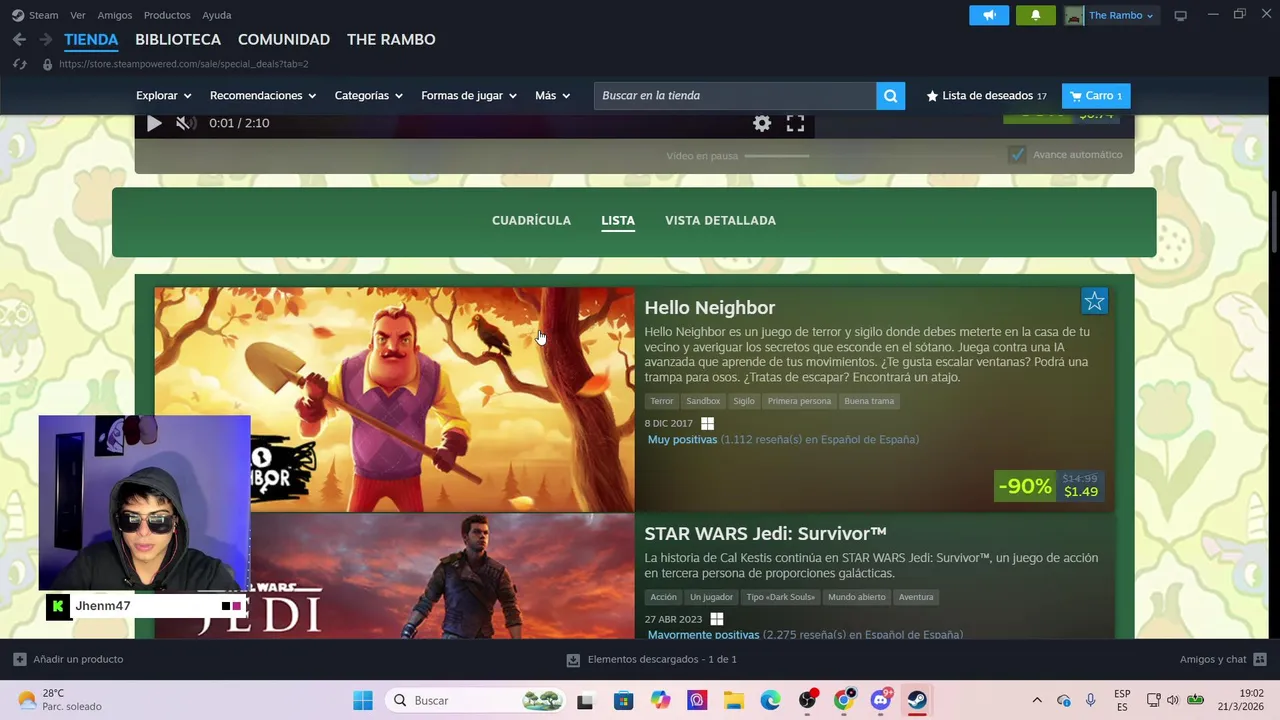Open the Windows Start menu
This screenshot has height=720, width=1280.
(363, 700)
